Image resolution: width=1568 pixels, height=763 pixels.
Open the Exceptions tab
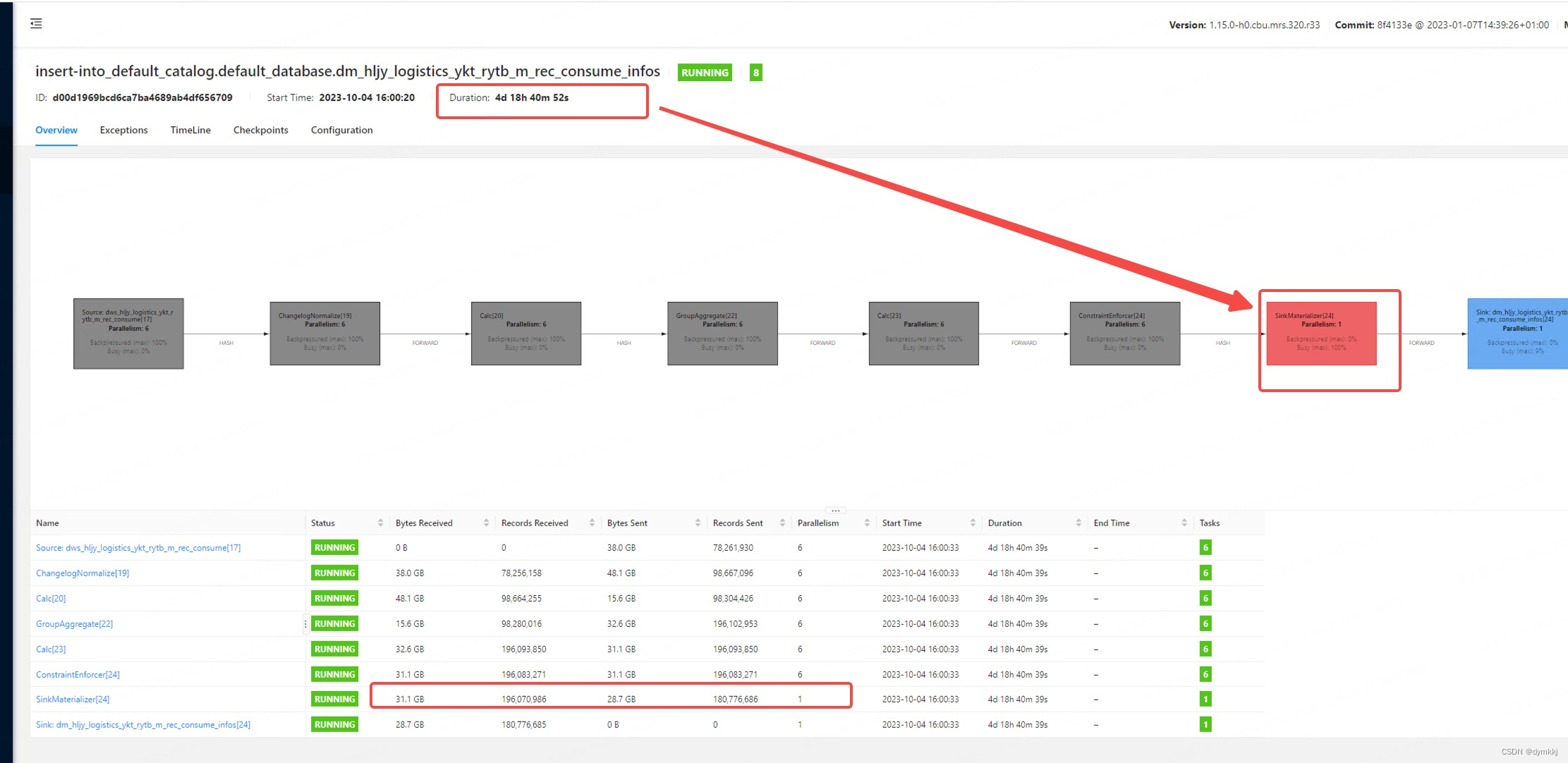(123, 130)
